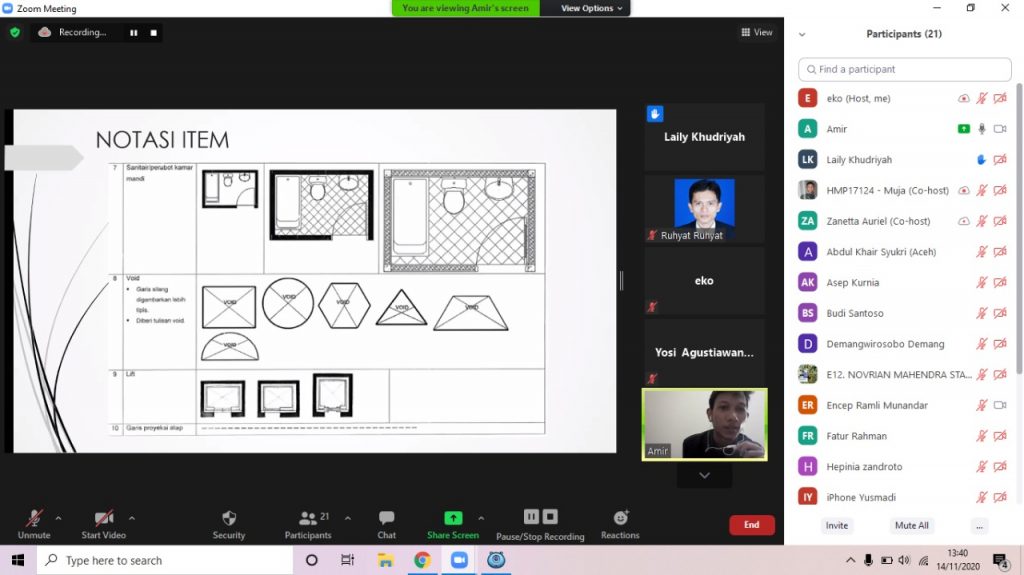1024x575 pixels.
Task: Show more video thumbnails down arrow
Action: 704,475
